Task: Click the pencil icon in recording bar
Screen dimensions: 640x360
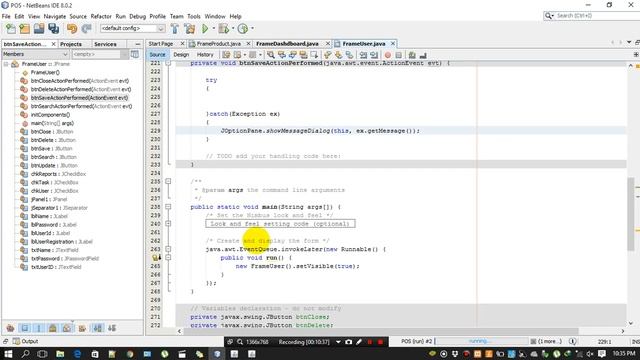Action: pyautogui.click(x=359, y=342)
